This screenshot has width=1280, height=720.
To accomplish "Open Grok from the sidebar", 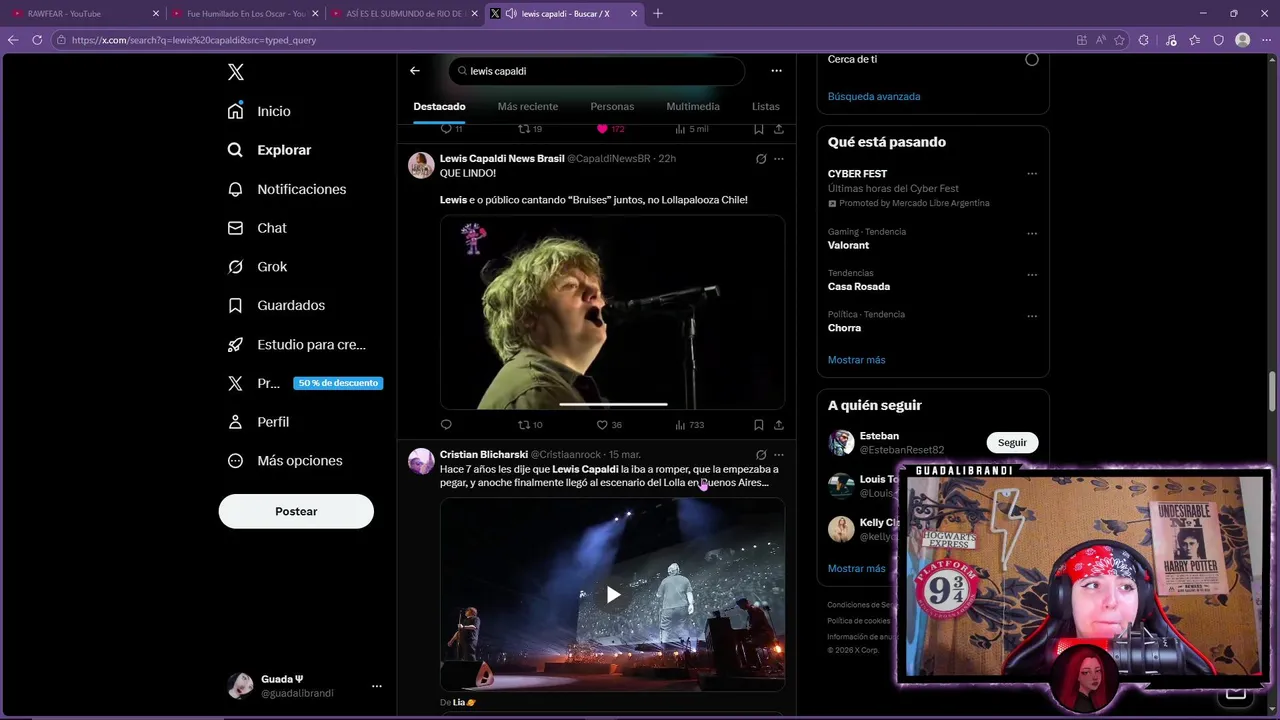I will [x=257, y=267].
